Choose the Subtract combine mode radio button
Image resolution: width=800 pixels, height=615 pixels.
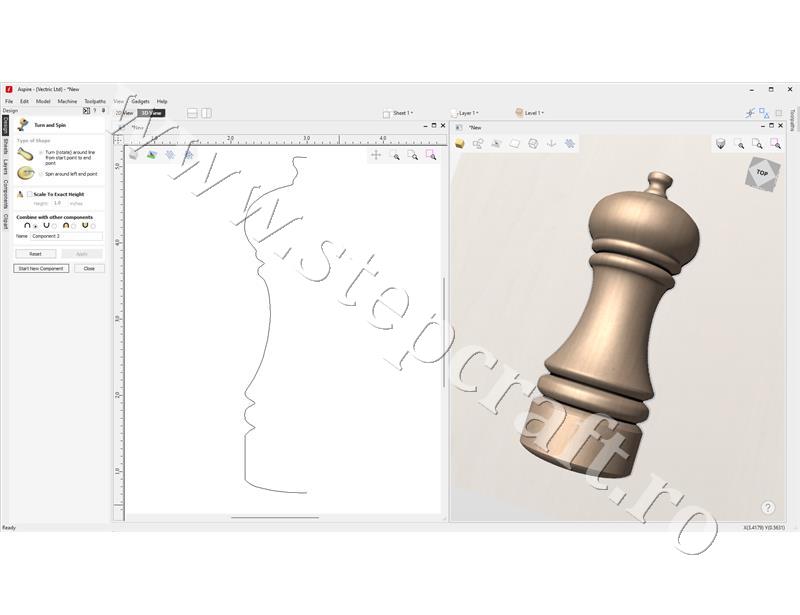click(x=55, y=226)
